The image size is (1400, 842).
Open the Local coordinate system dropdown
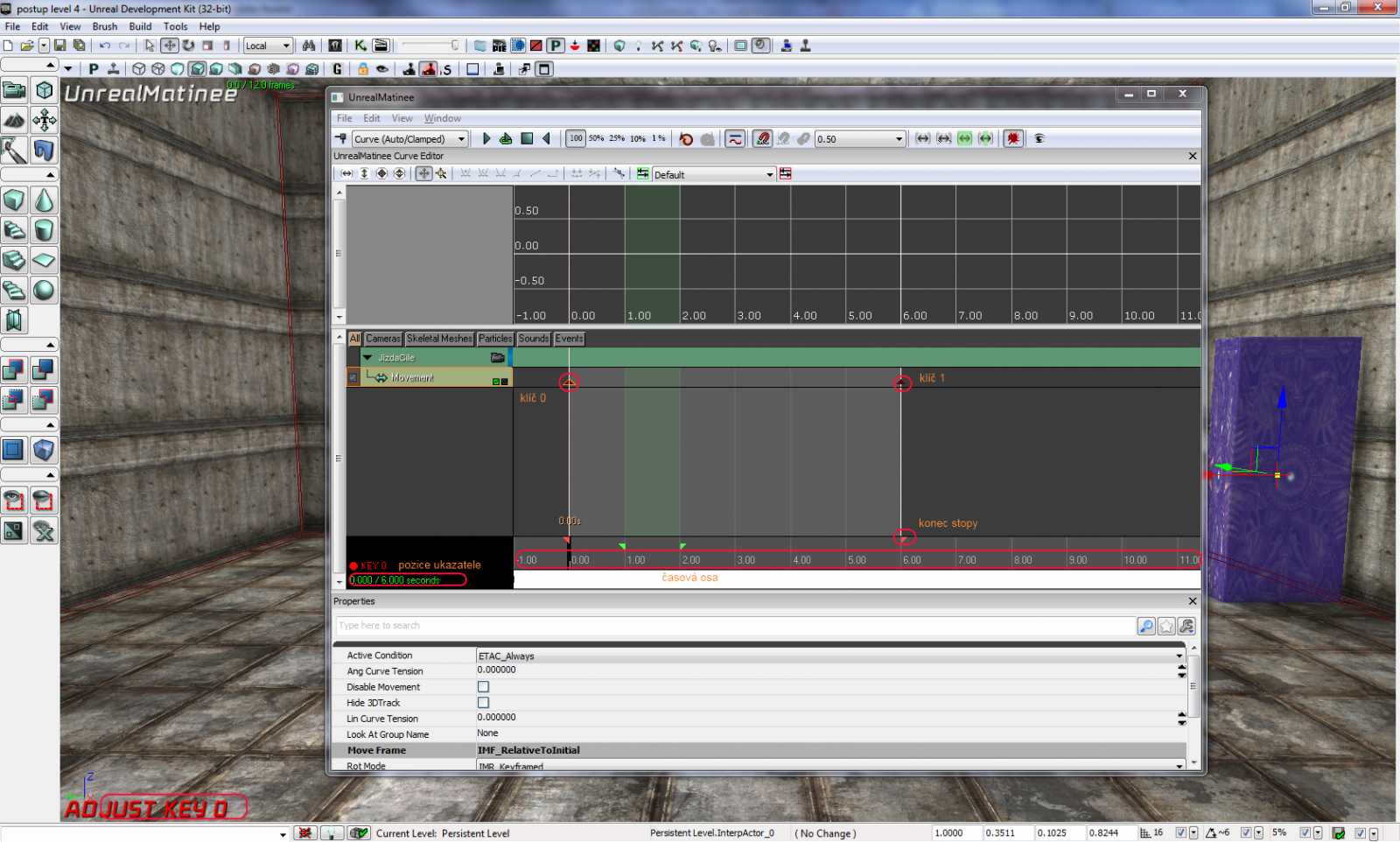(x=268, y=46)
